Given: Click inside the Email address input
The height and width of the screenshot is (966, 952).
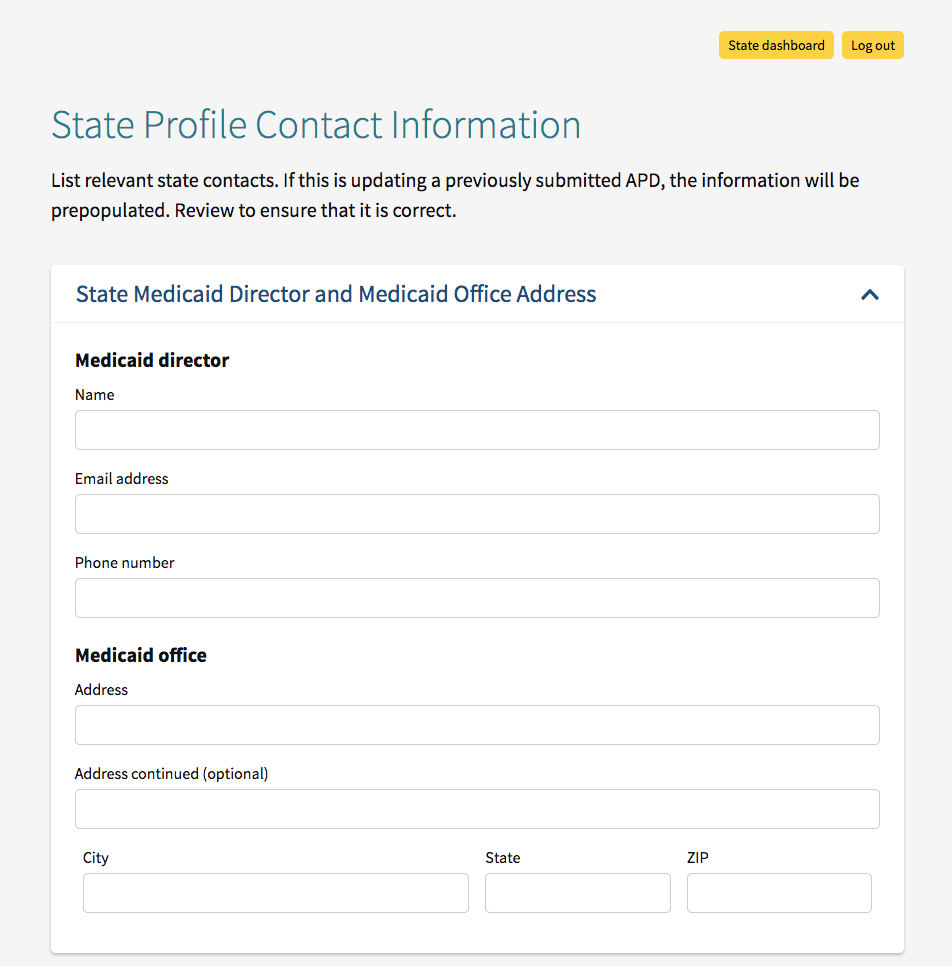Looking at the screenshot, I should click(477, 513).
